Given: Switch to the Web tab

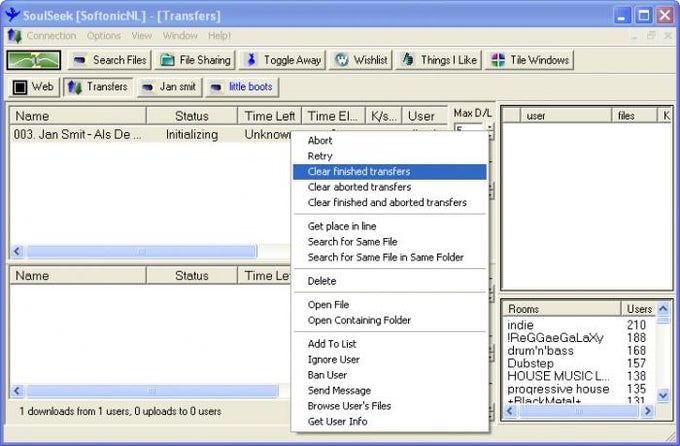Looking at the screenshot, I should pos(34,87).
